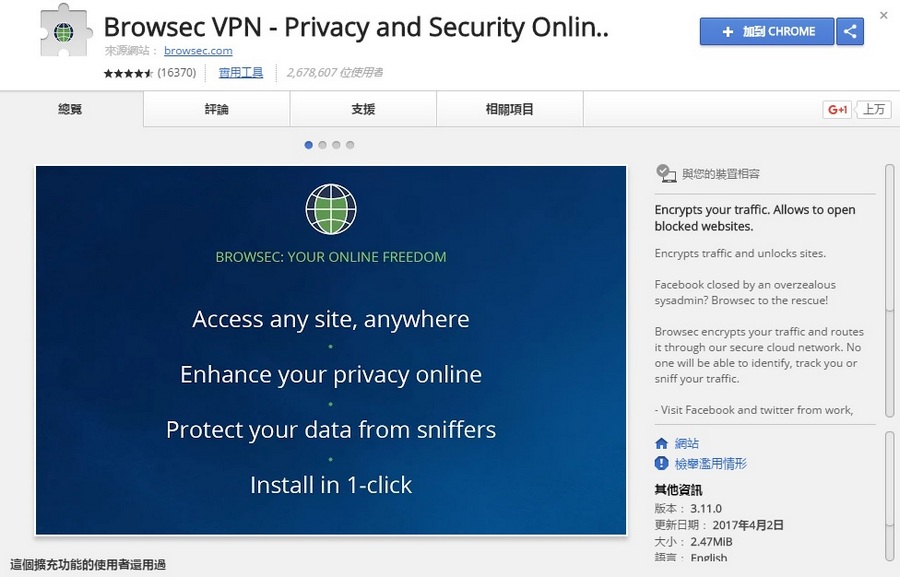The width and height of the screenshot is (900, 577).
Task: Open the 評論 tab
Action: 216,109
